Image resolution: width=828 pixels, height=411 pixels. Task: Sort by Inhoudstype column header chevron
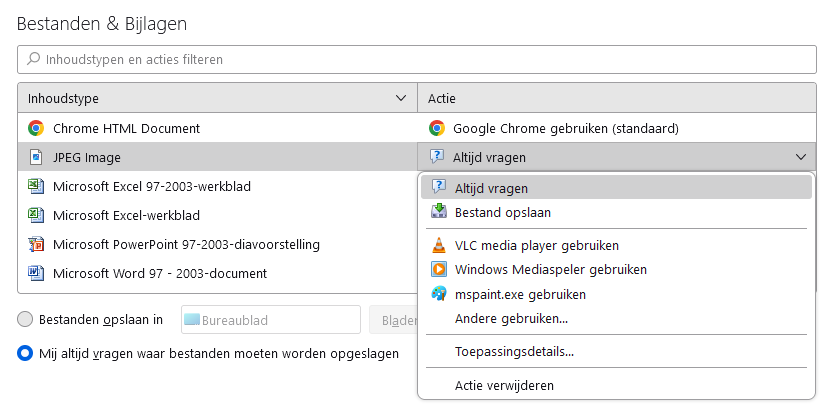pyautogui.click(x=401, y=98)
